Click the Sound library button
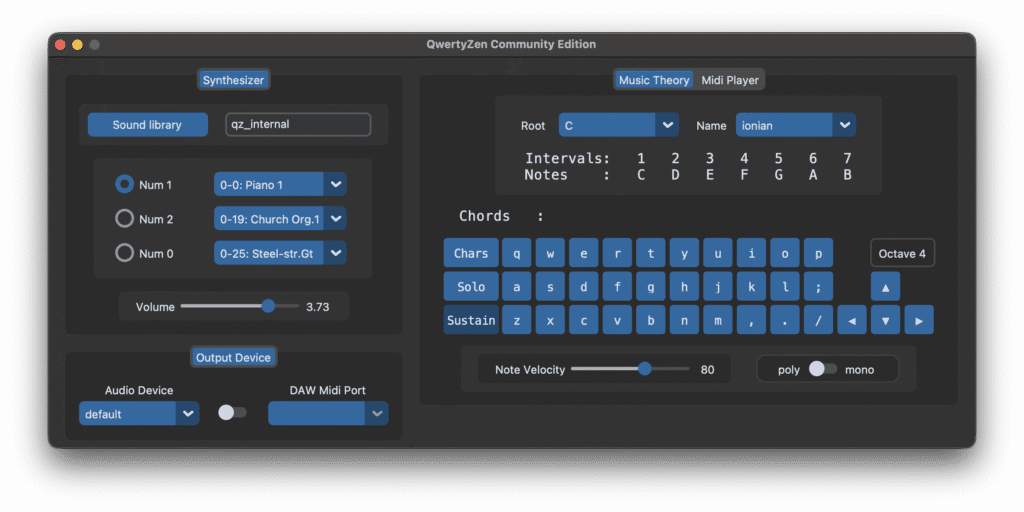Screen dimensions: 1024x512 (x=148, y=125)
